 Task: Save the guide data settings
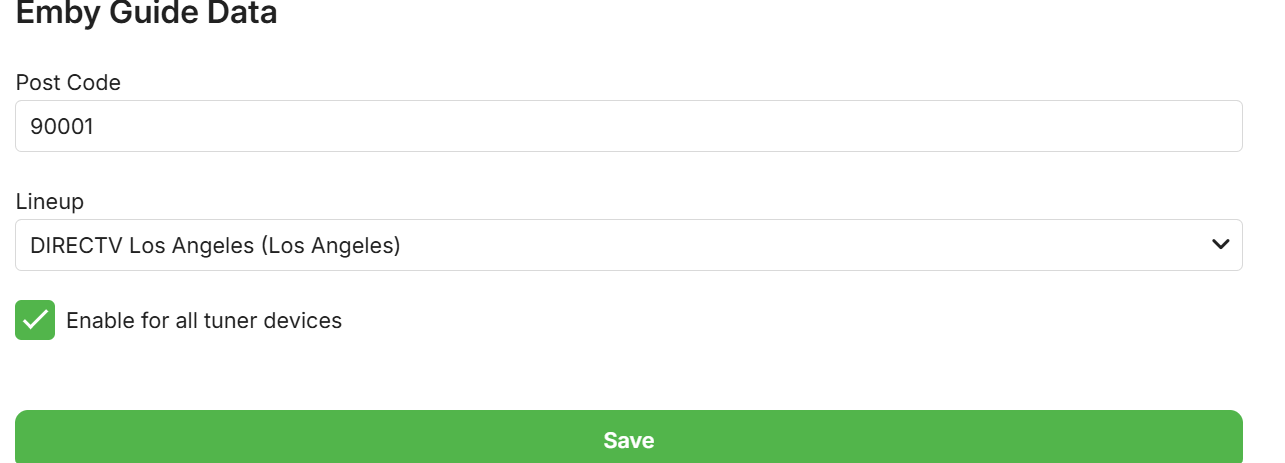[x=628, y=438]
